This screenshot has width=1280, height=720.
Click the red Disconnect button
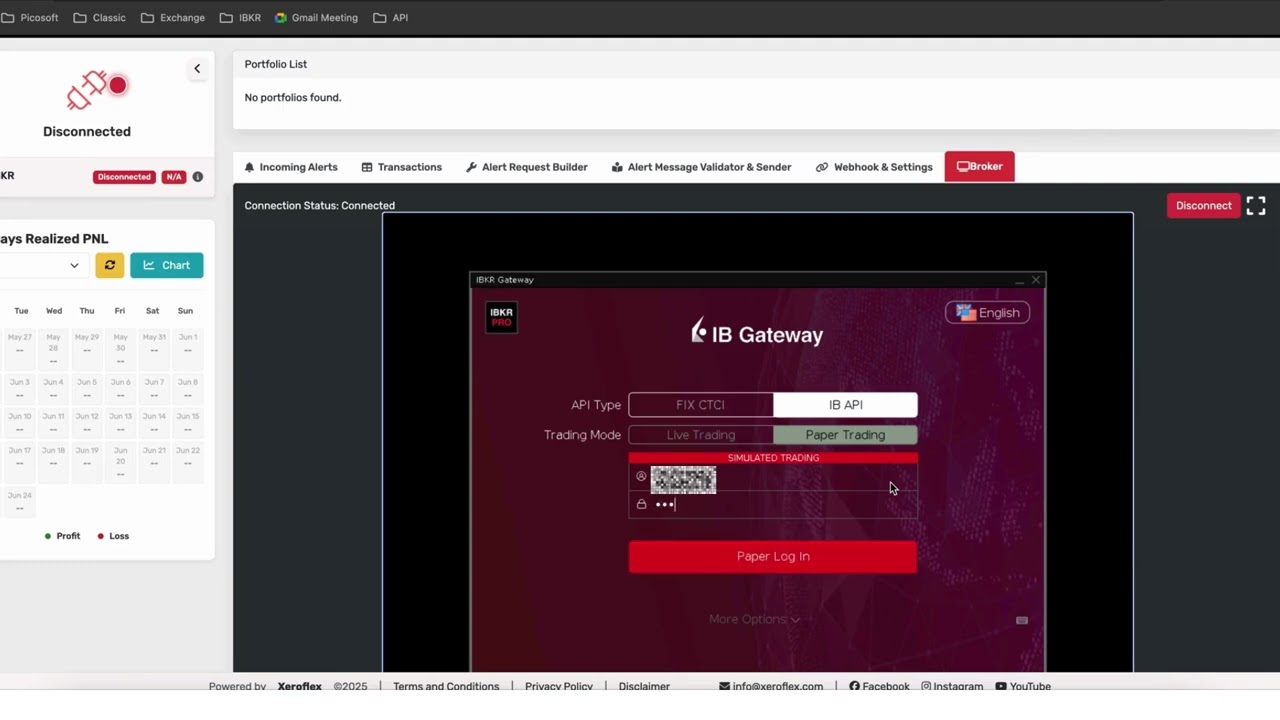tap(1203, 206)
